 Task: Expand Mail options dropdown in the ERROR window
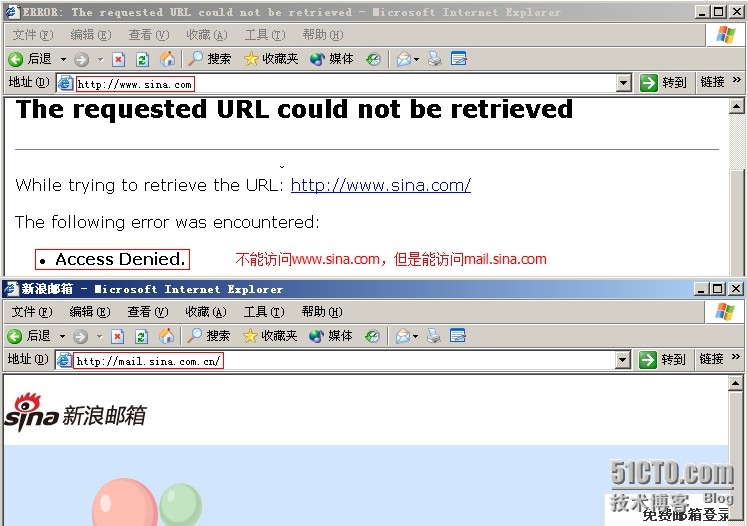pyautogui.click(x=416, y=60)
